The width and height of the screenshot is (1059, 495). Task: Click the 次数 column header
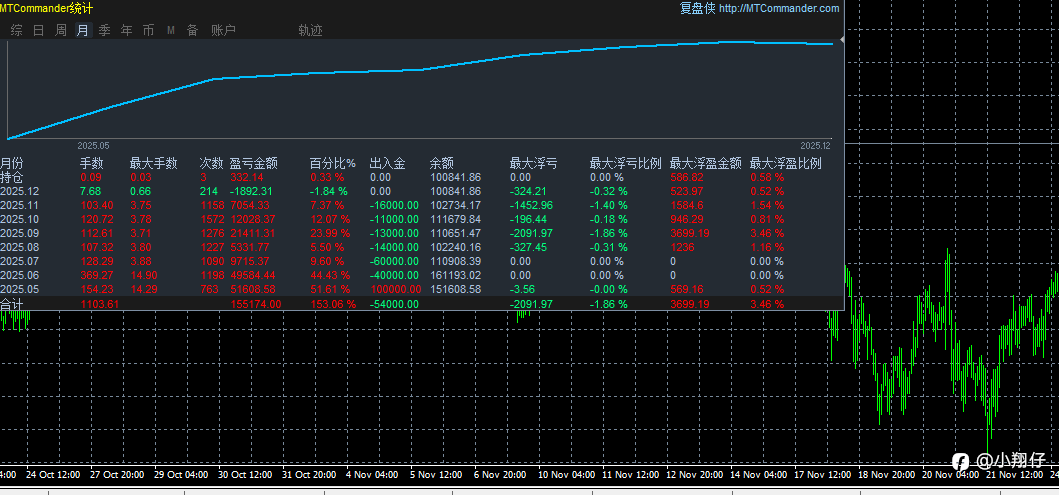[211, 163]
